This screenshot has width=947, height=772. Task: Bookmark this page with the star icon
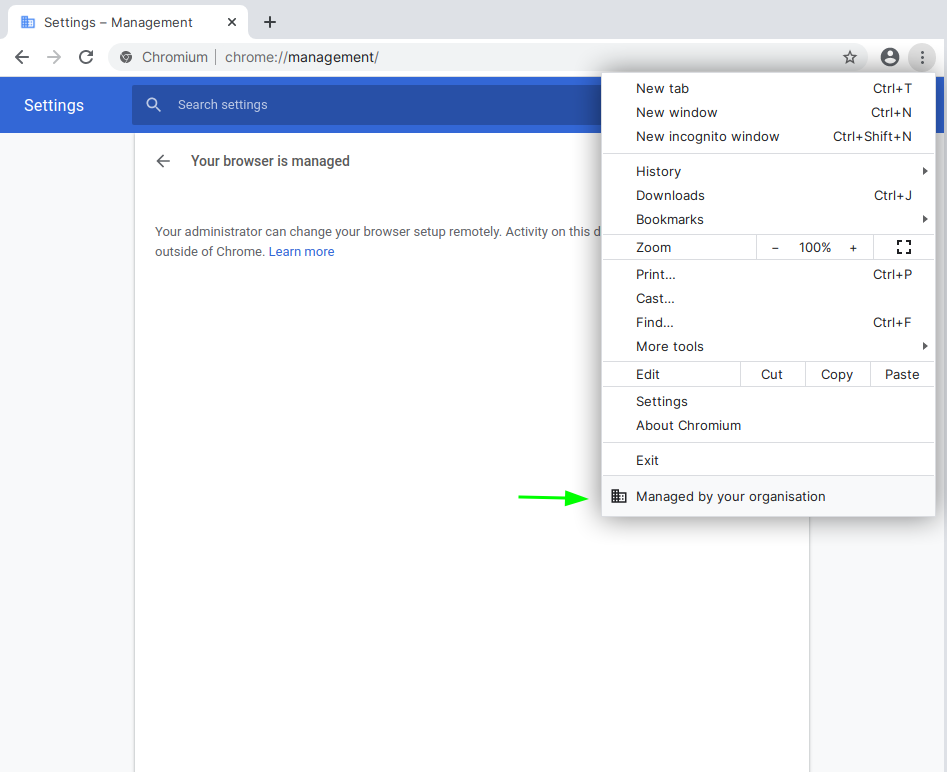(x=849, y=57)
